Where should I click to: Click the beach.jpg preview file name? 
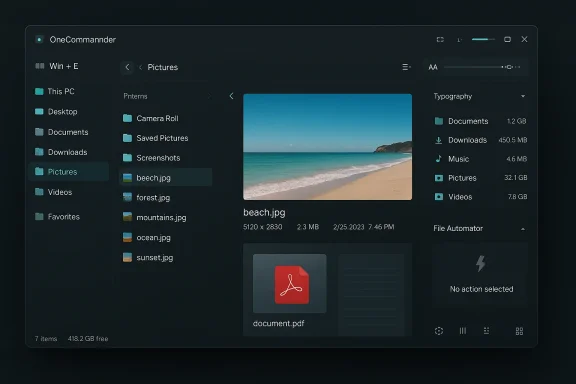[264, 212]
